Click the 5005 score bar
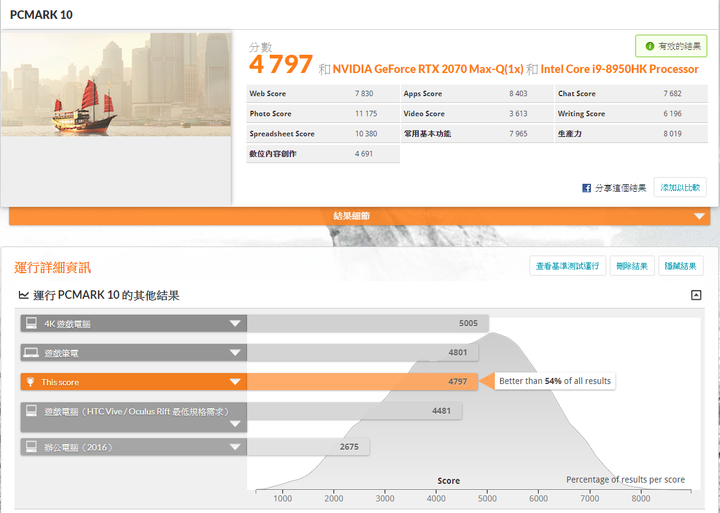720x513 pixels. click(368, 323)
